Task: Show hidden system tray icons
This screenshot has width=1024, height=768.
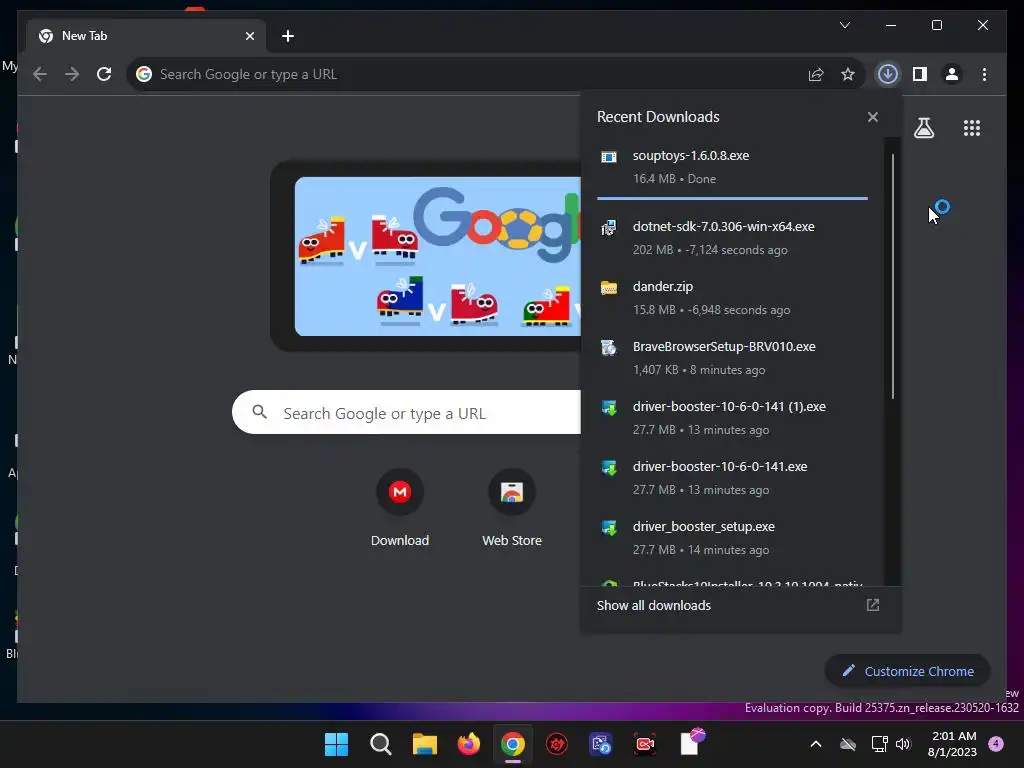Action: point(816,744)
